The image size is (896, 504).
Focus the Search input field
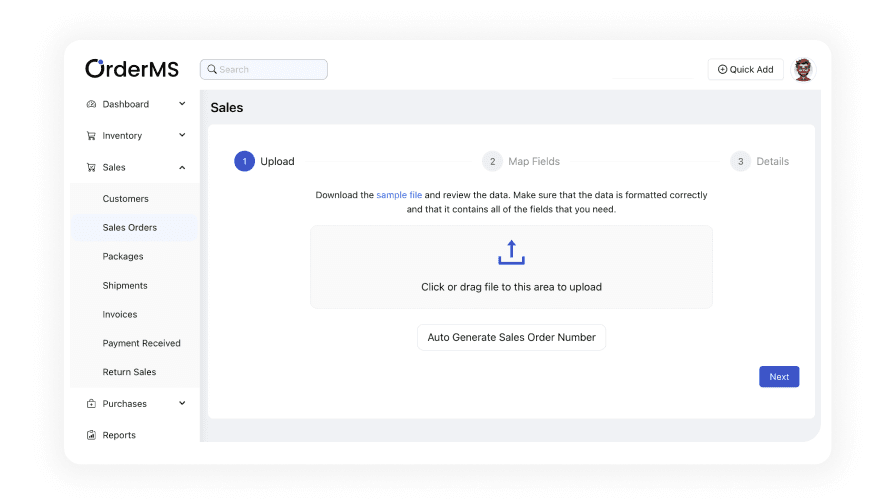pos(265,70)
